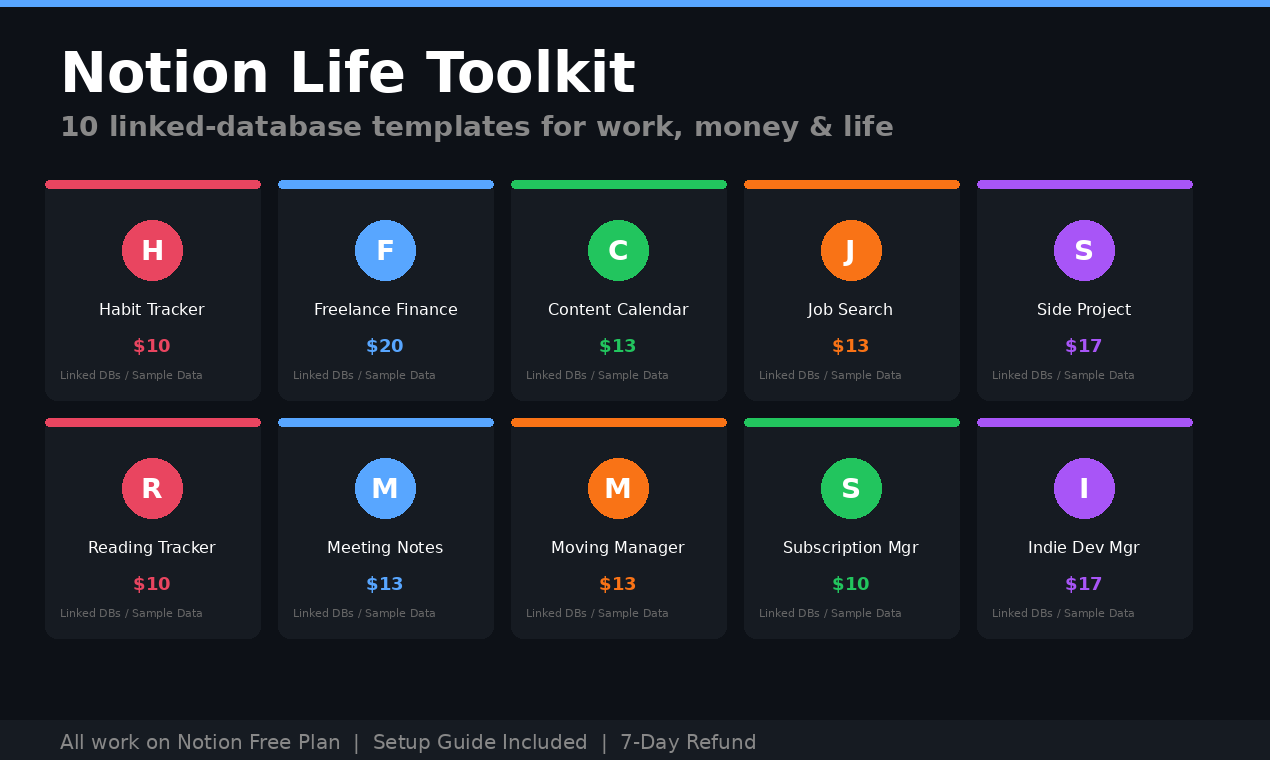Click the green C Content Calendar icon
Image resolution: width=1270 pixels, height=760 pixels.
(x=618, y=251)
